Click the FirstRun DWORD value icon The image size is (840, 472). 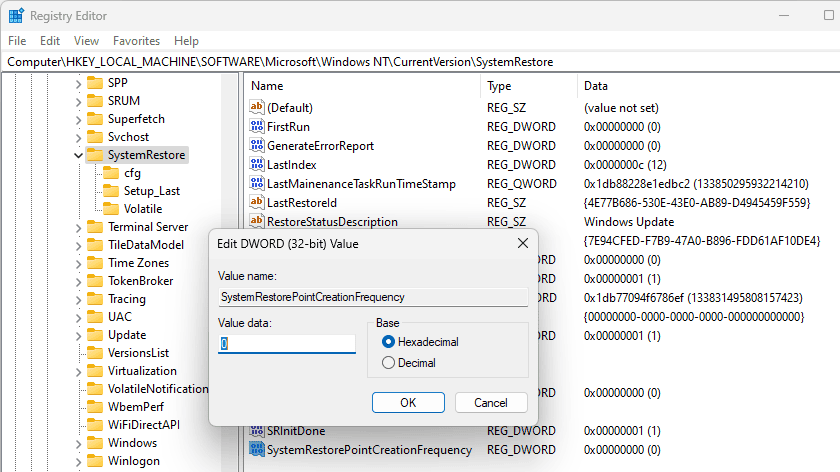coord(256,127)
